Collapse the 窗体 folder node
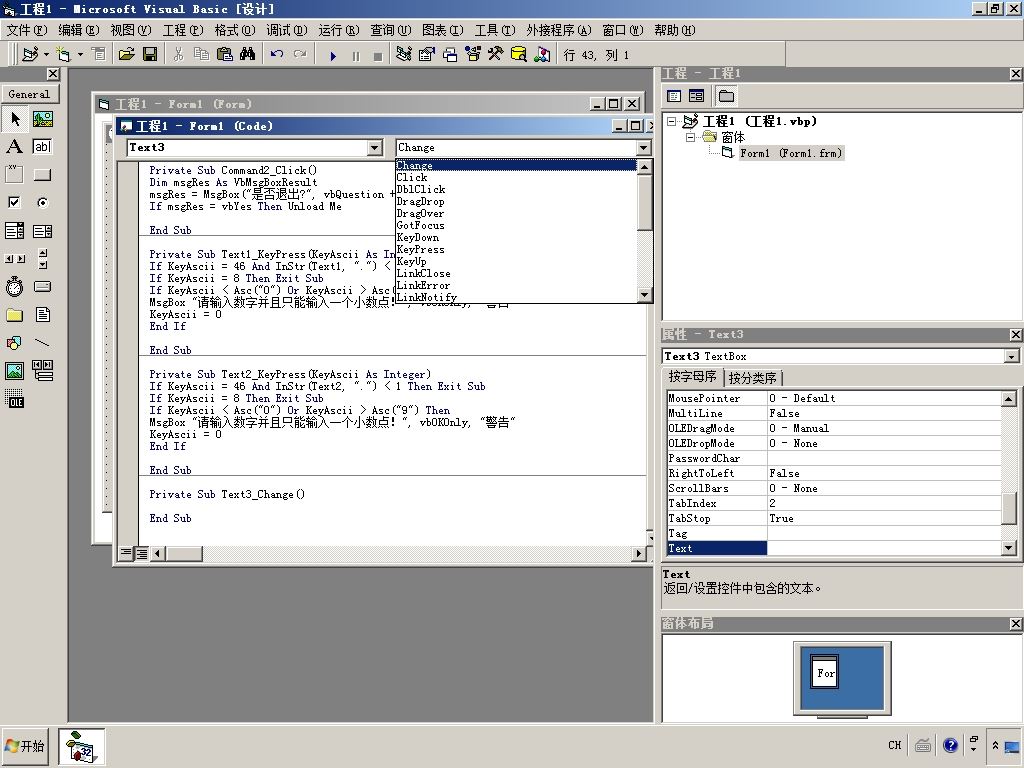Image resolution: width=1024 pixels, height=768 pixels. [x=690, y=137]
